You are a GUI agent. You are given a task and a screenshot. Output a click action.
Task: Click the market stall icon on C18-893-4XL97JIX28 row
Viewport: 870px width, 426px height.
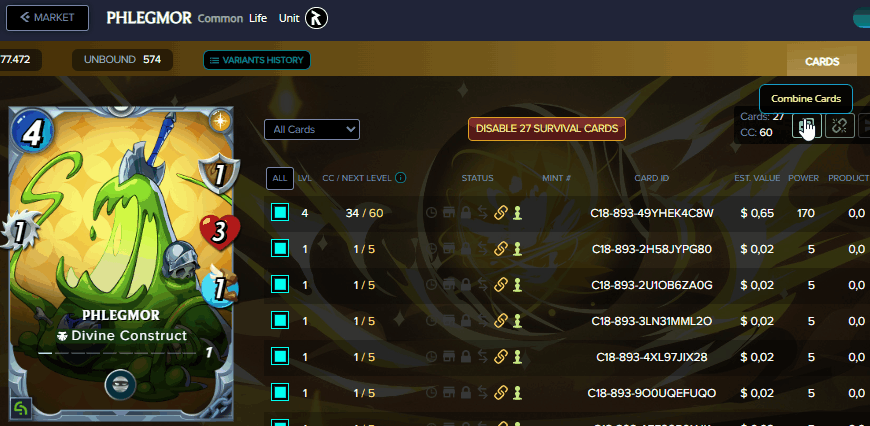point(449,357)
